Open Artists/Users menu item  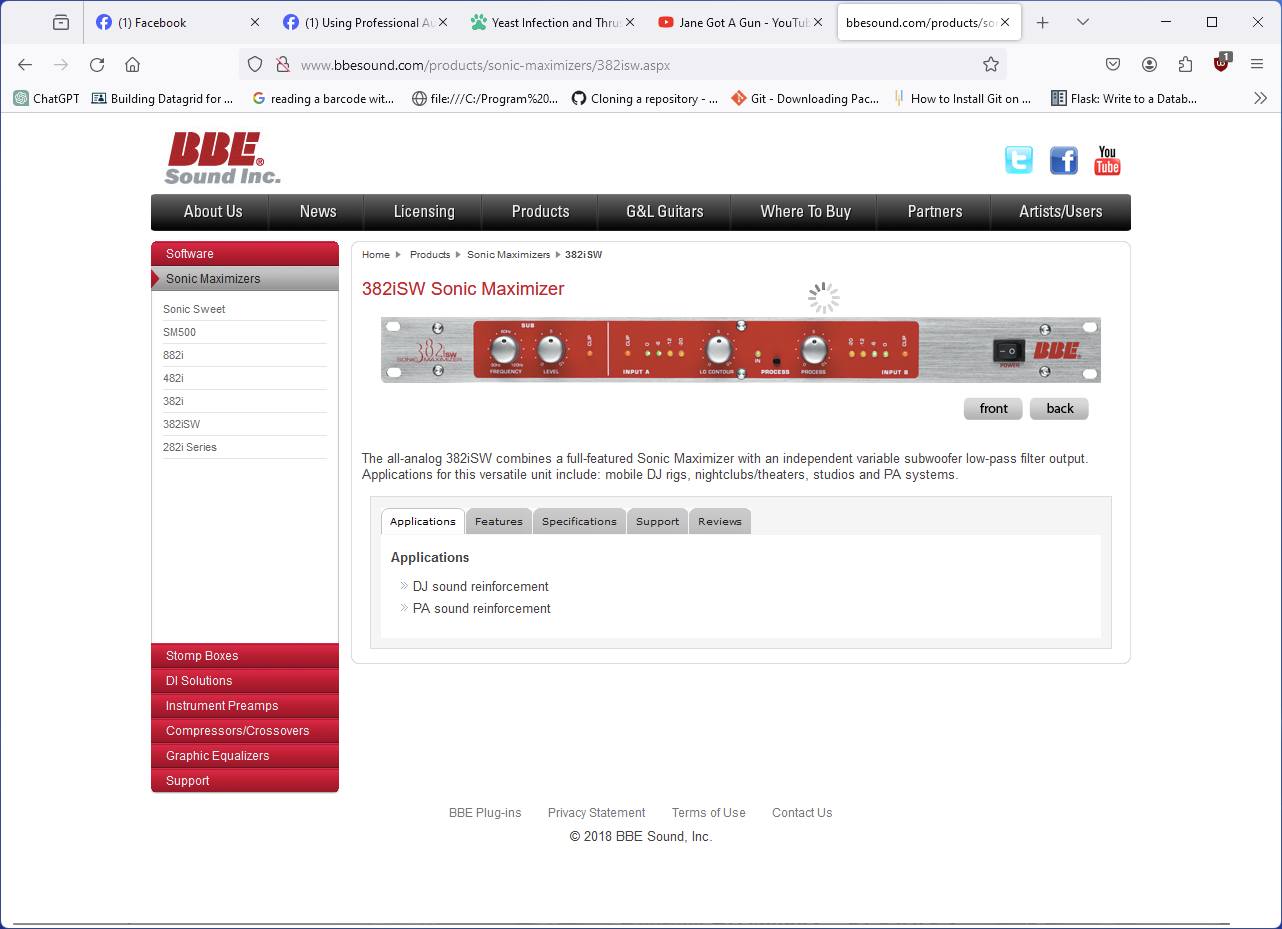[1061, 211]
